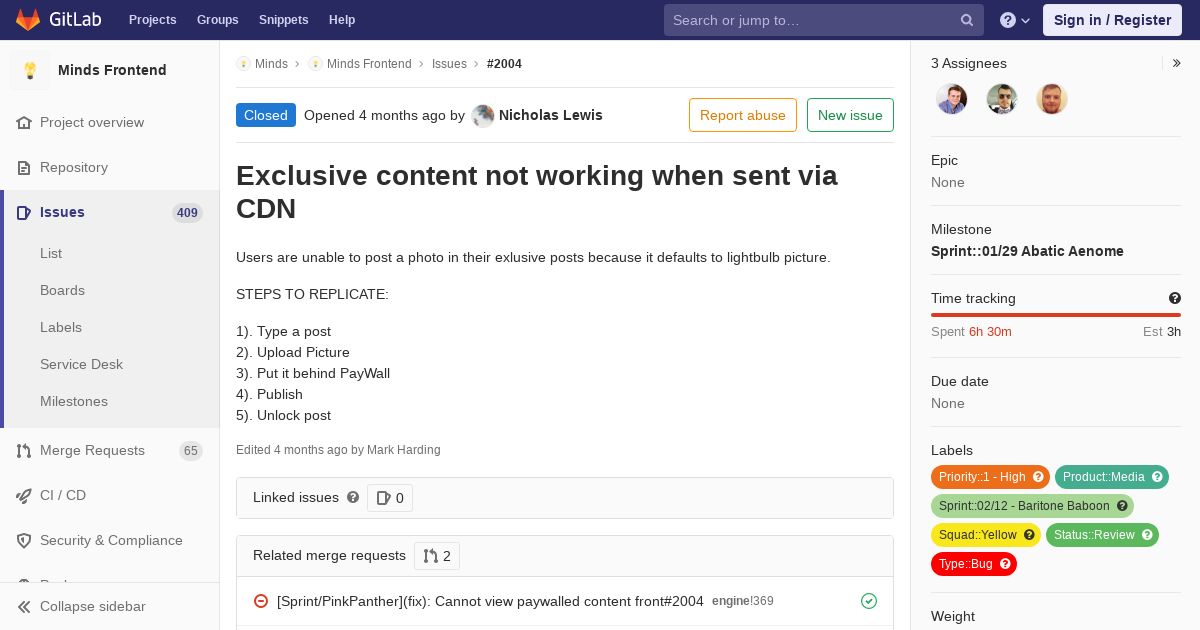The height and width of the screenshot is (630, 1200).
Task: Open Minds Frontend project avatar
Action: click(30, 70)
